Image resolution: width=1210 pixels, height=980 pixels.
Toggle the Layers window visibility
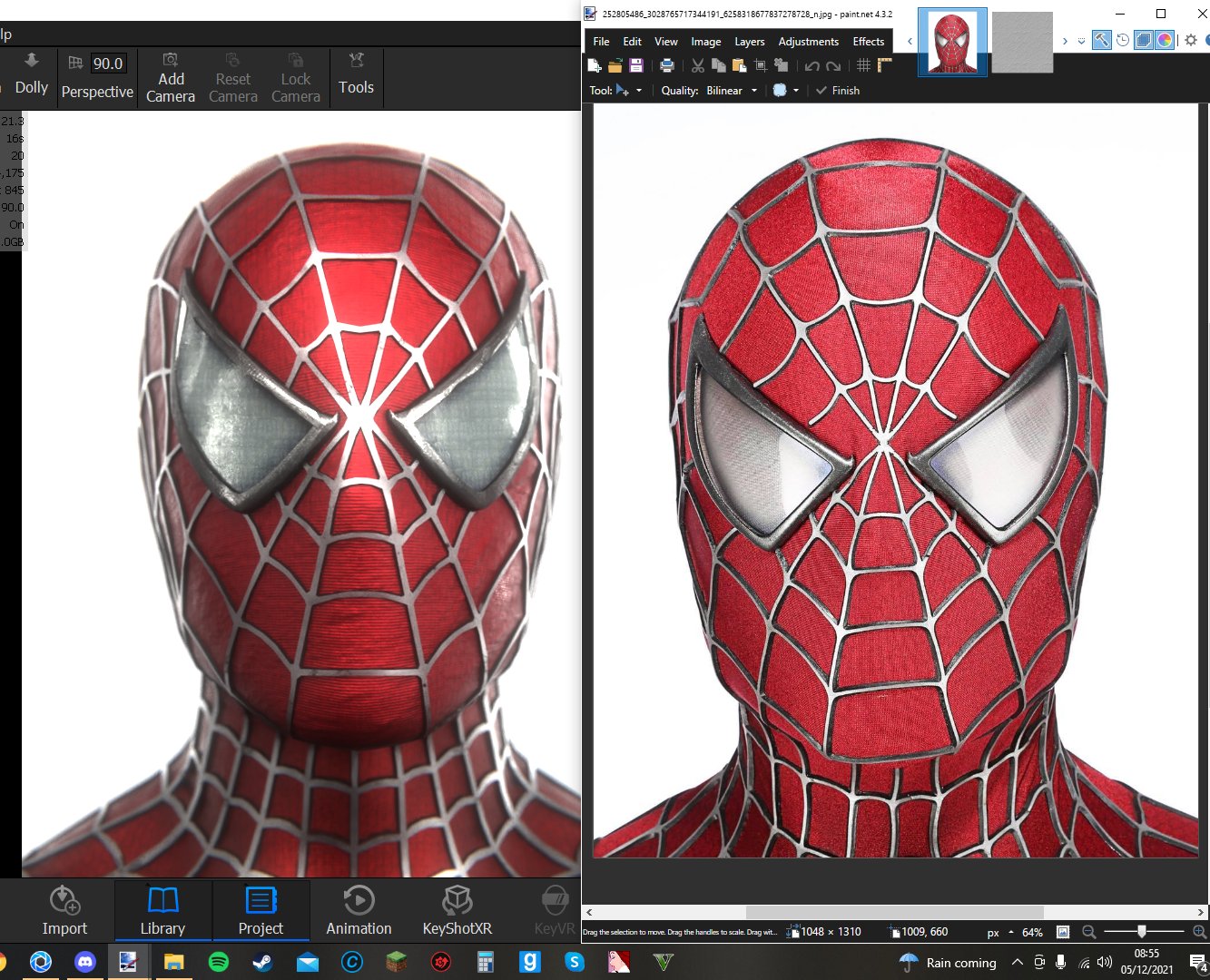pyautogui.click(x=1143, y=40)
